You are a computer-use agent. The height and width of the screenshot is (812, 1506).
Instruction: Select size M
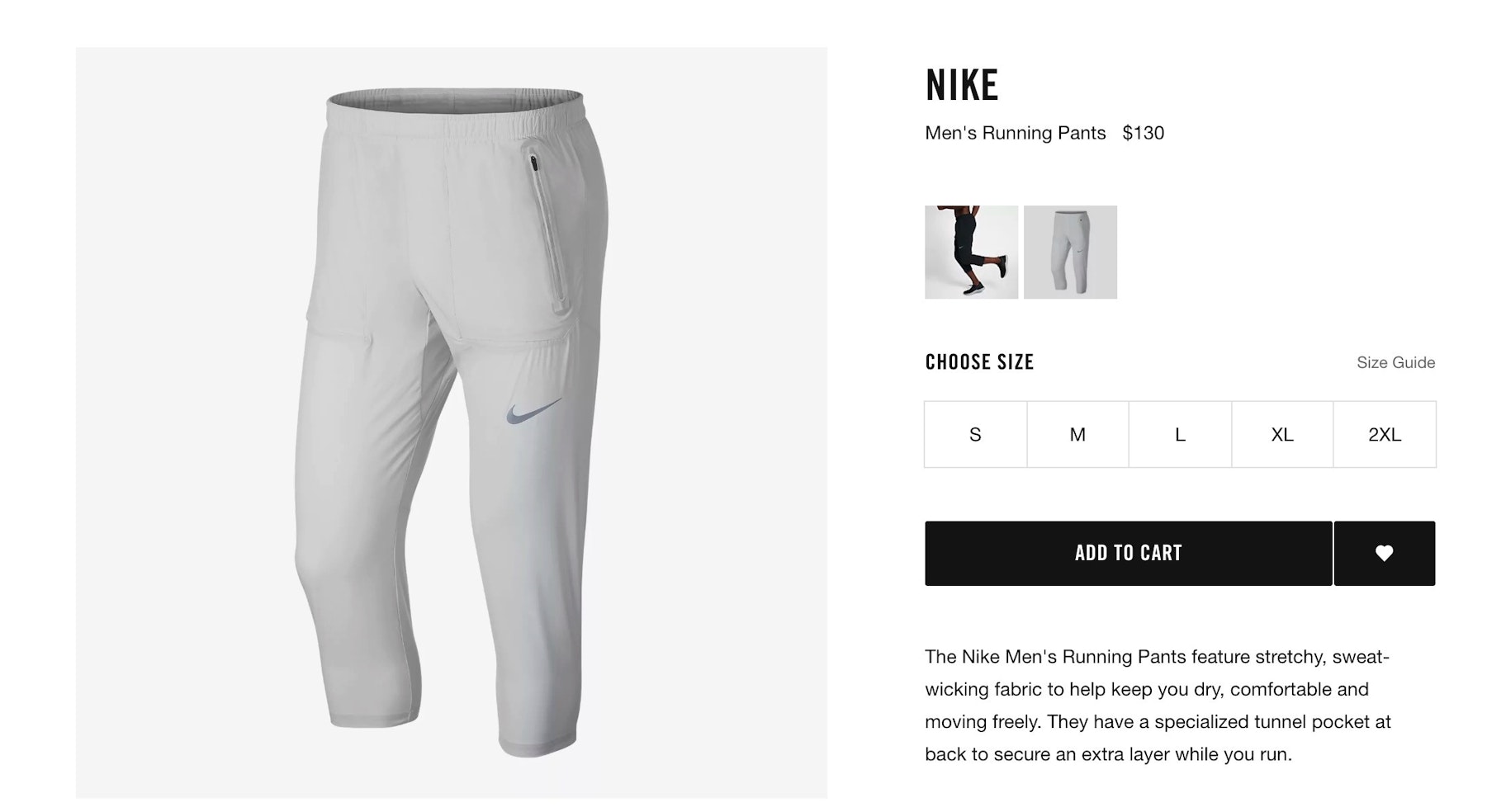coord(1077,434)
